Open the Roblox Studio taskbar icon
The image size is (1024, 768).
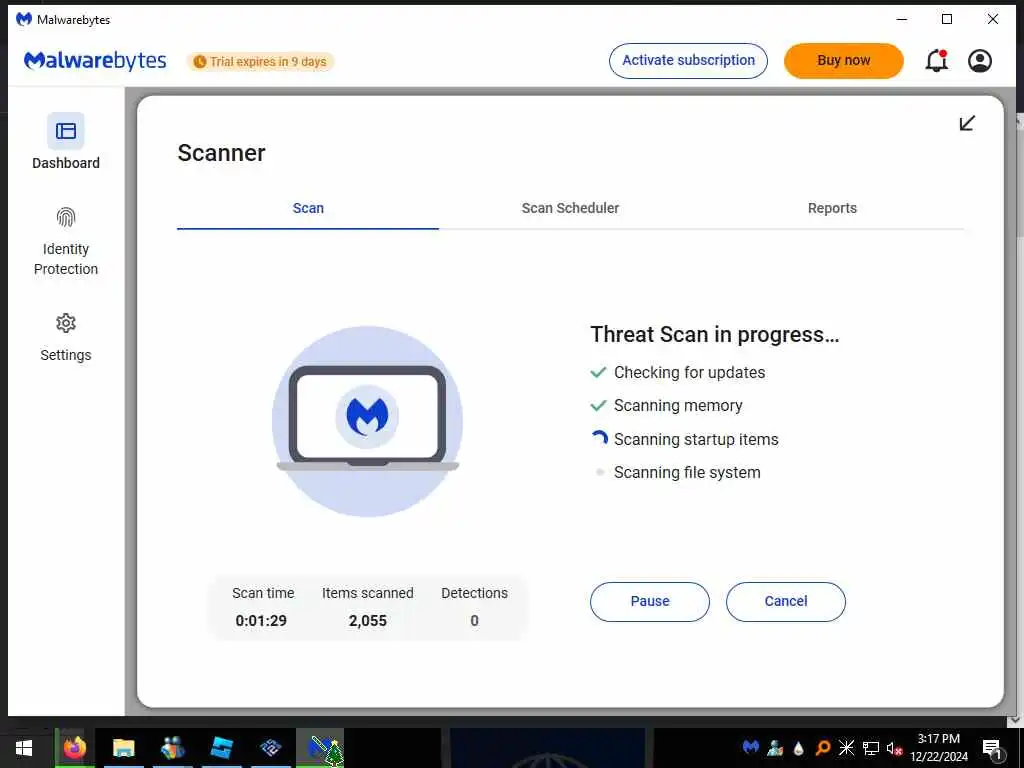point(222,748)
